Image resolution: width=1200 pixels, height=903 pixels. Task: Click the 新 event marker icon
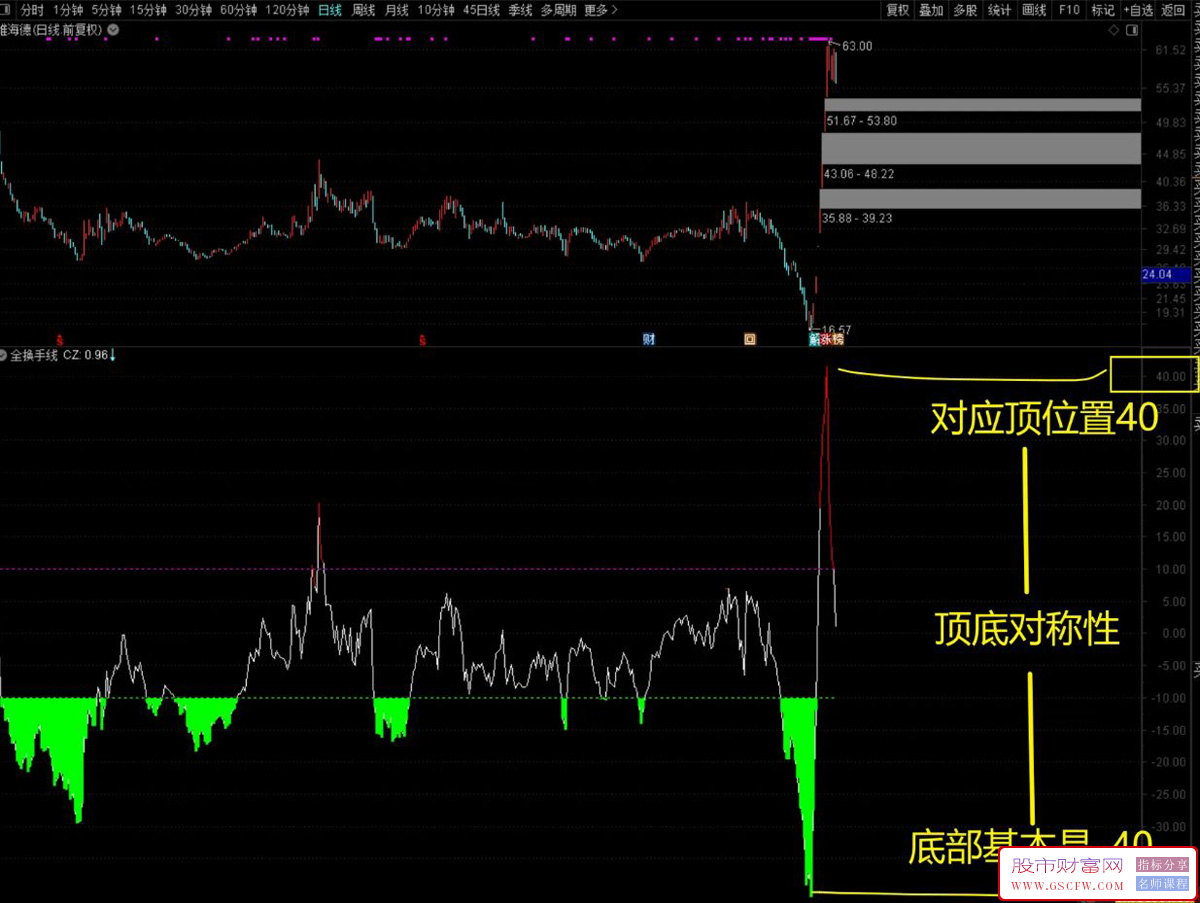click(x=814, y=340)
